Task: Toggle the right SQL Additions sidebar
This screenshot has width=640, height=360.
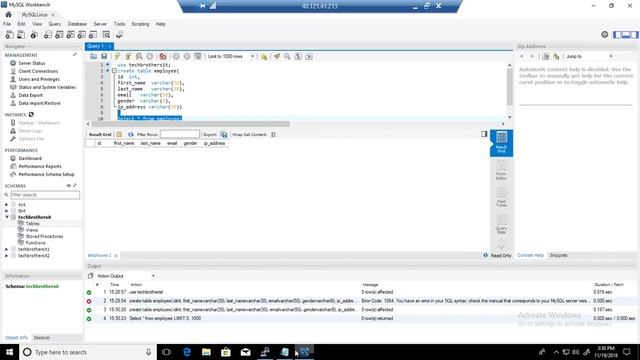Action: click(634, 35)
